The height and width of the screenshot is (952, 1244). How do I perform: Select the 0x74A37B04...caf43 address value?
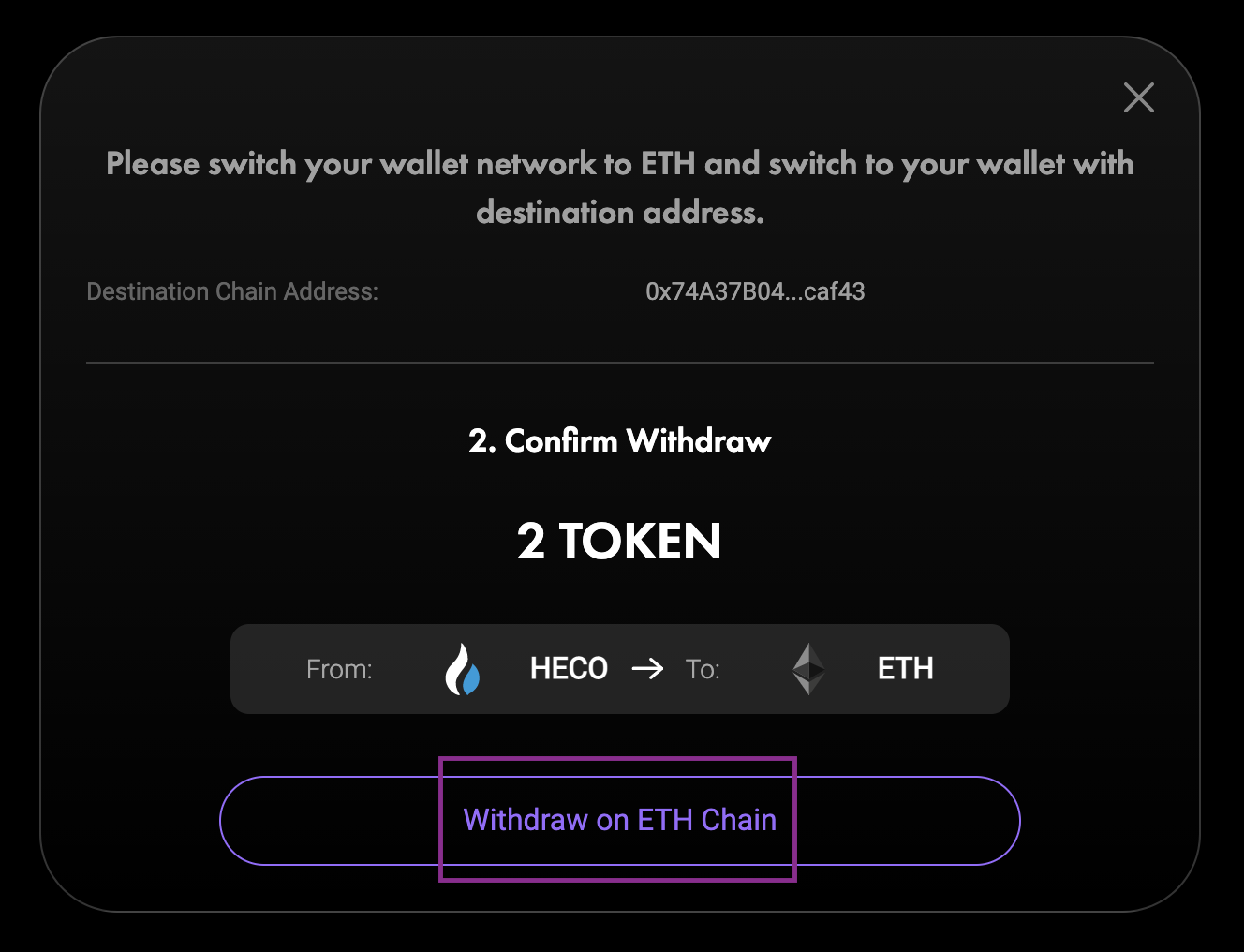755,291
